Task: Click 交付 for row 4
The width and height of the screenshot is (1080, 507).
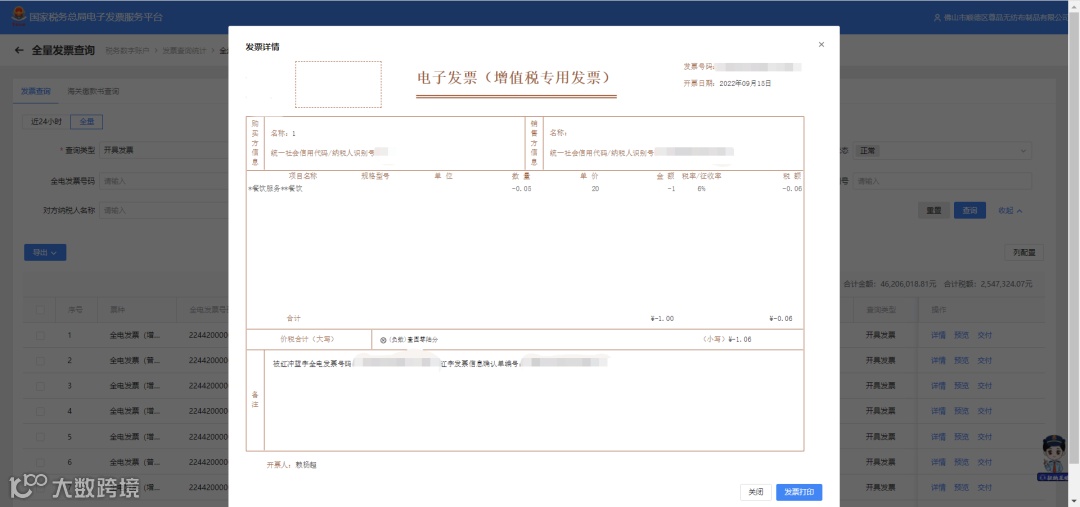Action: 984,411
